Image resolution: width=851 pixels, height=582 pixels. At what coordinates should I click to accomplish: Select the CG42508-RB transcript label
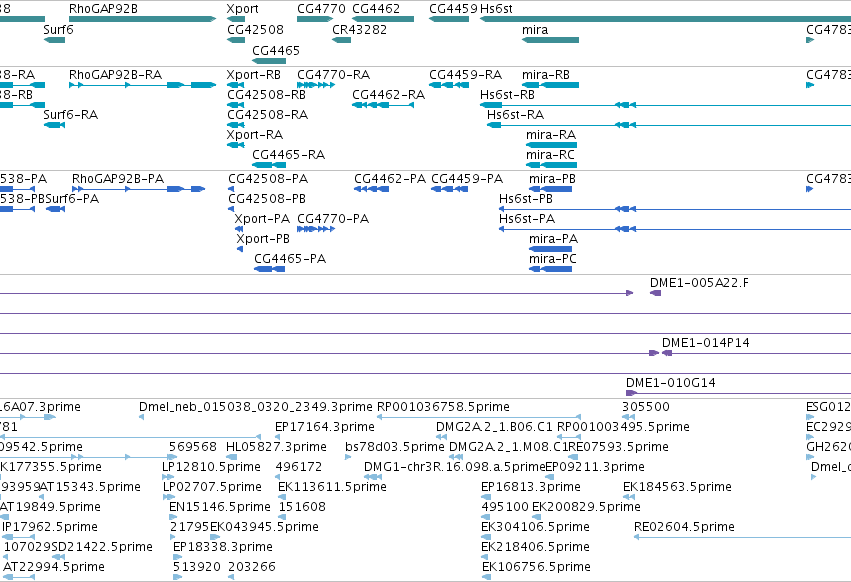(266, 94)
